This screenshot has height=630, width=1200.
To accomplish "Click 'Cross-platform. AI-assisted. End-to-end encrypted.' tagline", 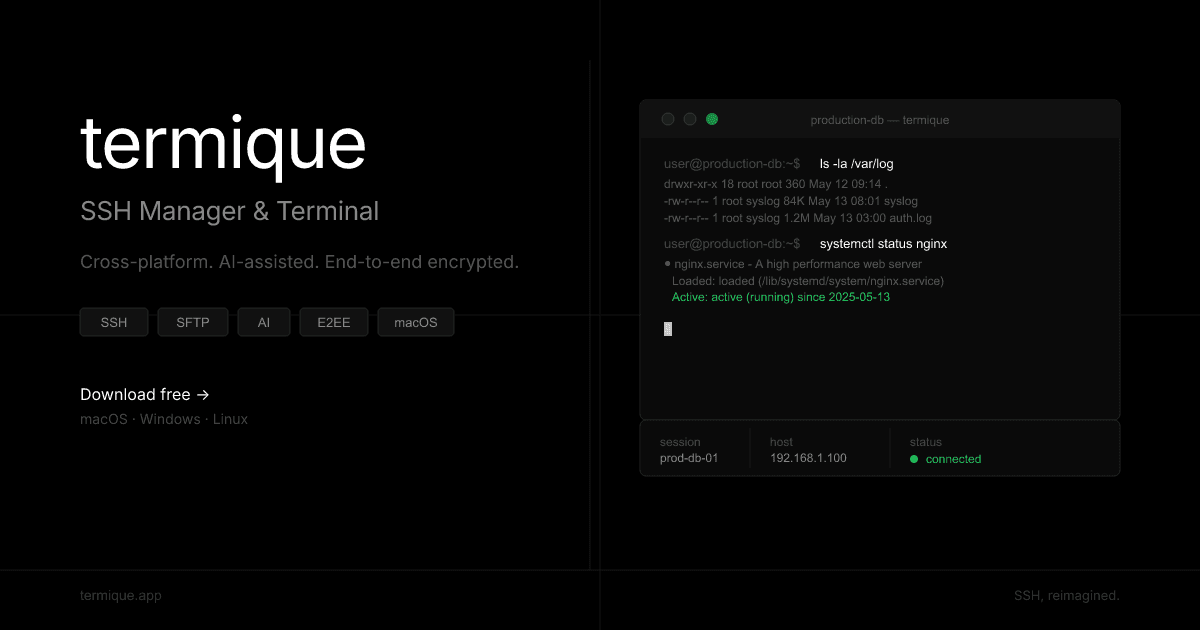I will coord(299,262).
